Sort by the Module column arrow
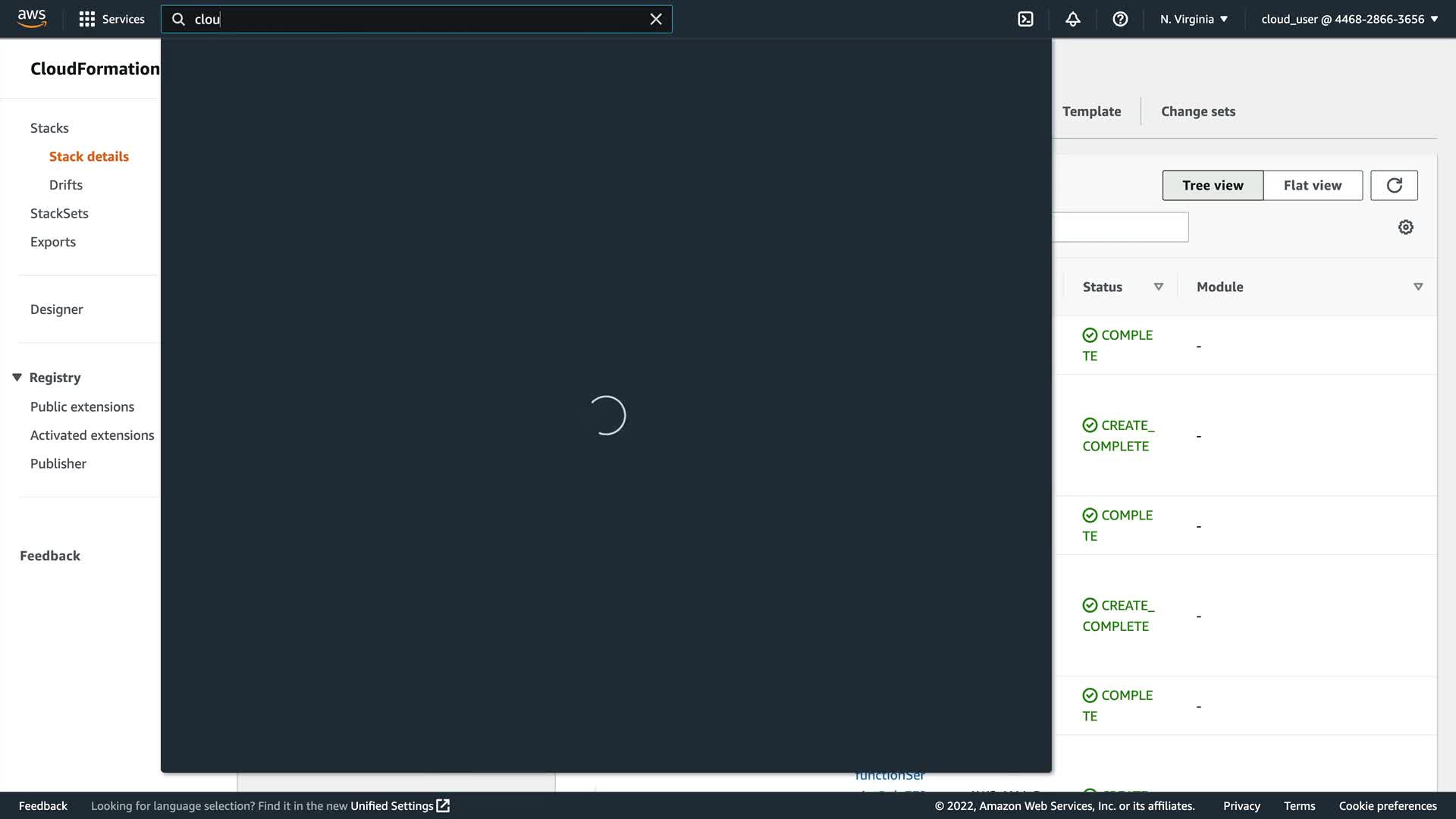The image size is (1456, 819). [x=1417, y=287]
